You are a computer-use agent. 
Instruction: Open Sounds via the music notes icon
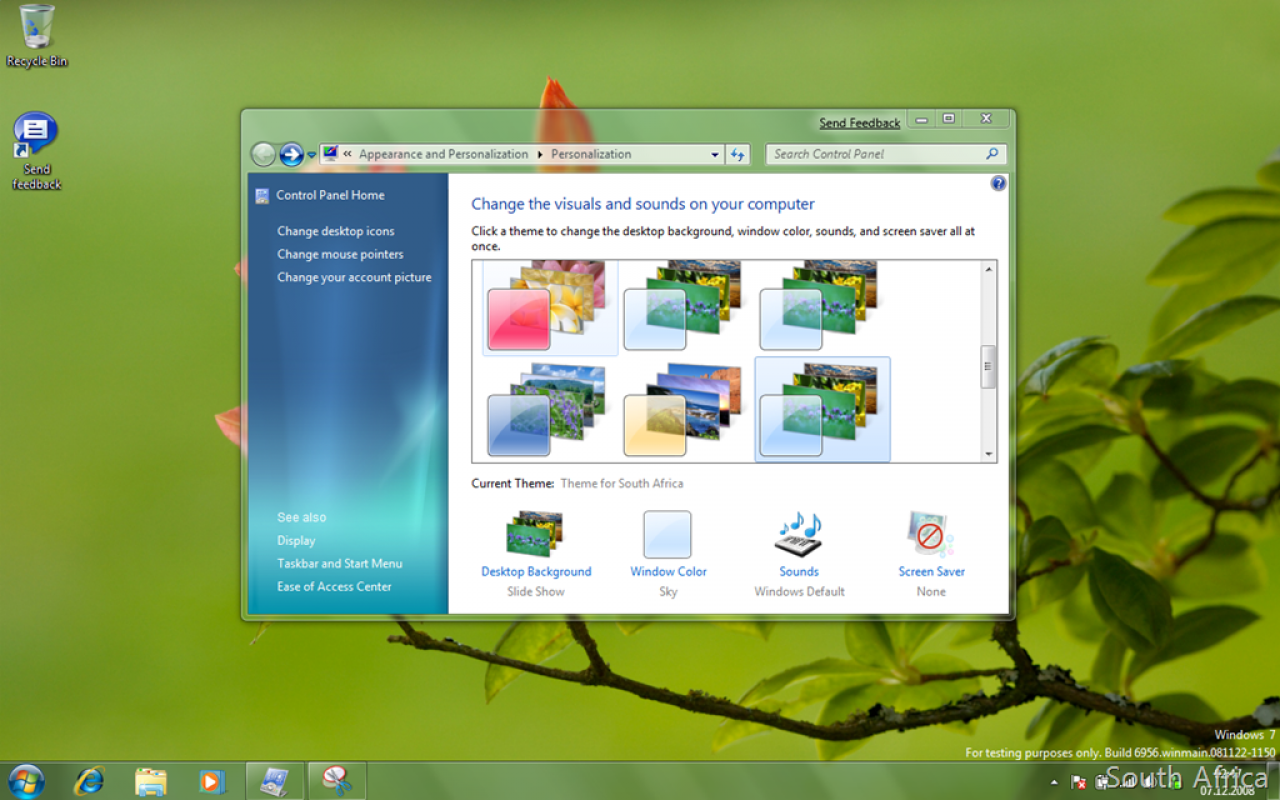point(799,534)
